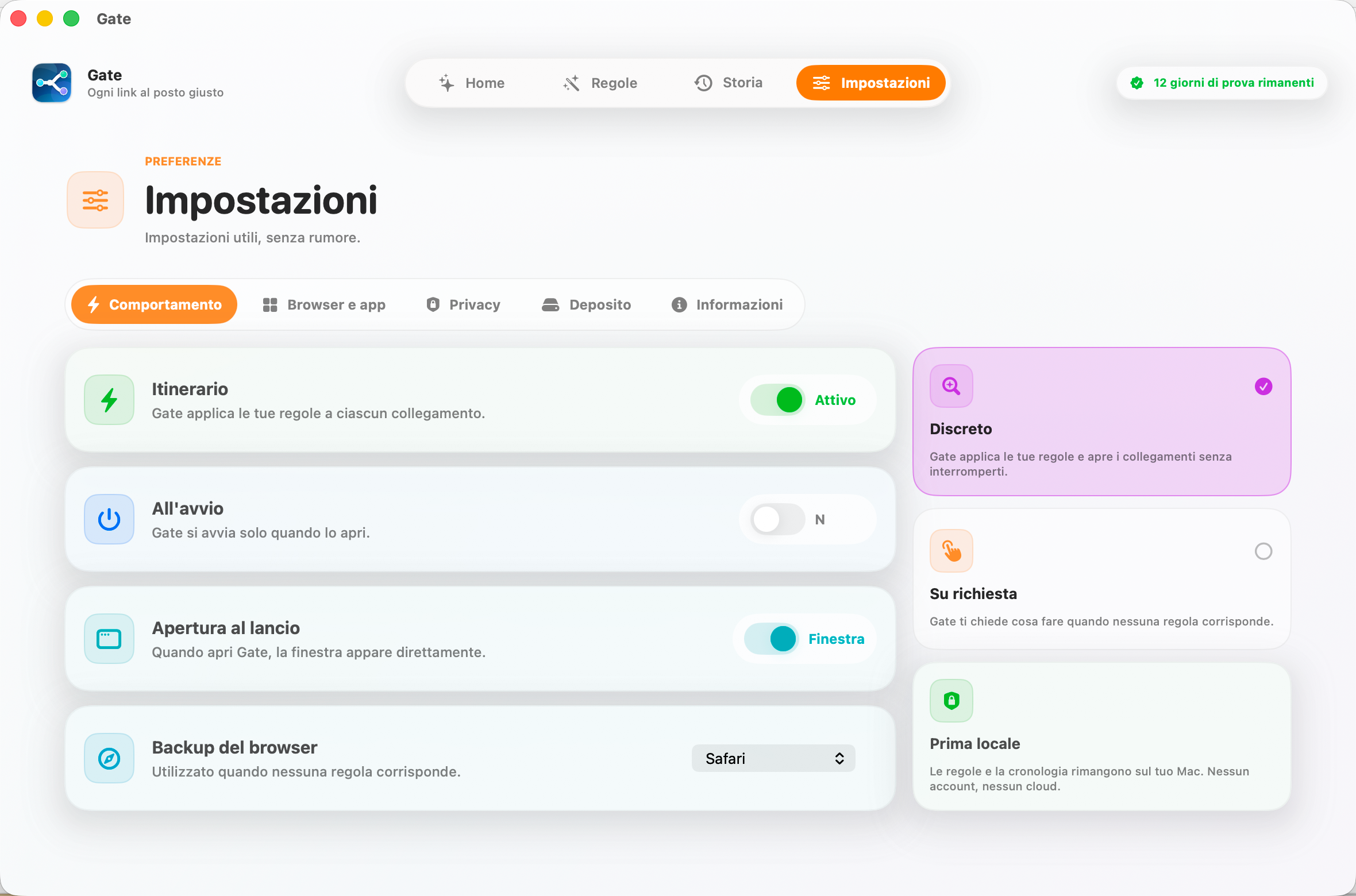Click the lightning bolt icon in Comportamento tab
1356x896 pixels.
[x=94, y=304]
